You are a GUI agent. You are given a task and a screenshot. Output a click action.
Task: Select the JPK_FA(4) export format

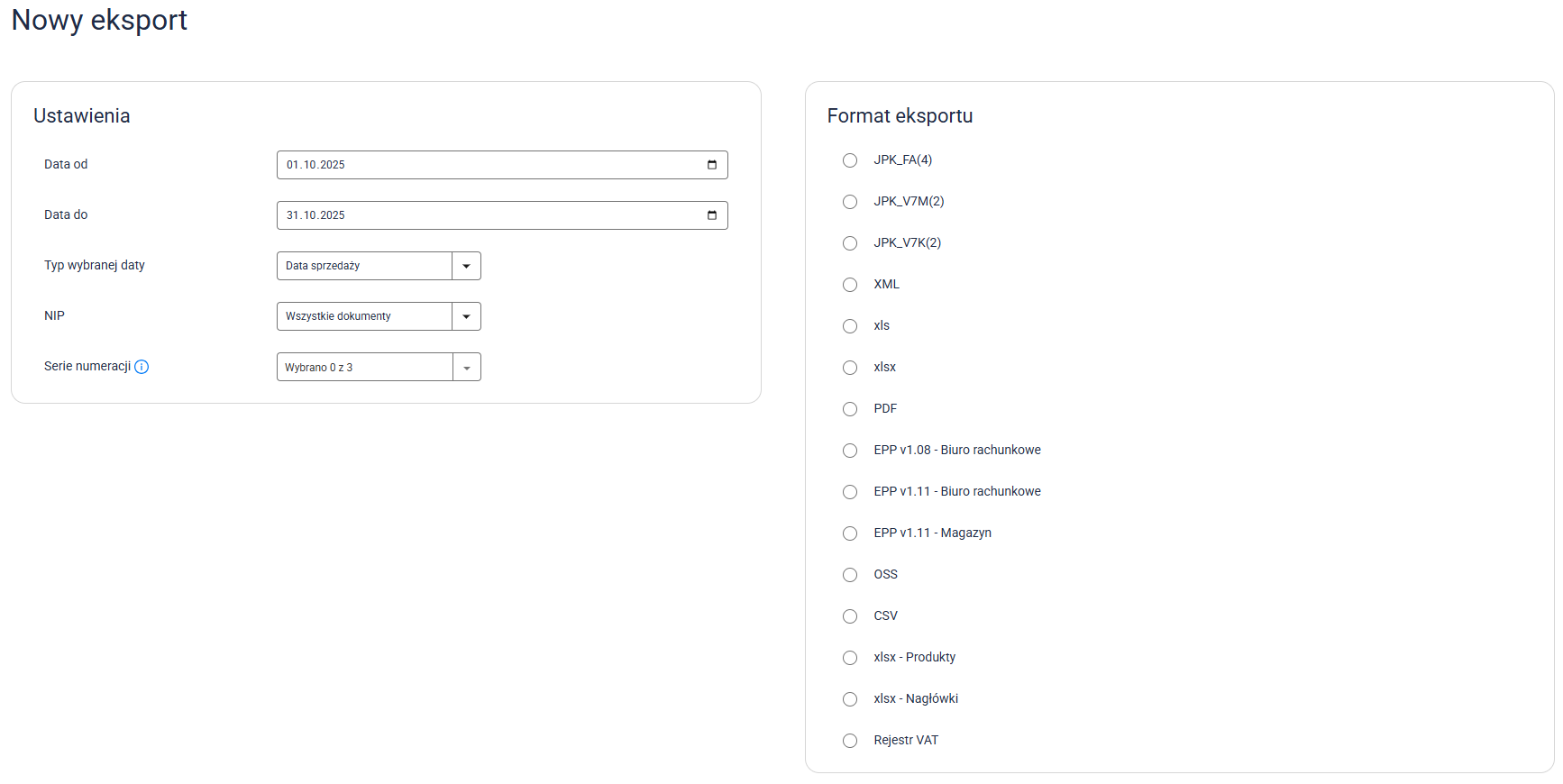850,160
